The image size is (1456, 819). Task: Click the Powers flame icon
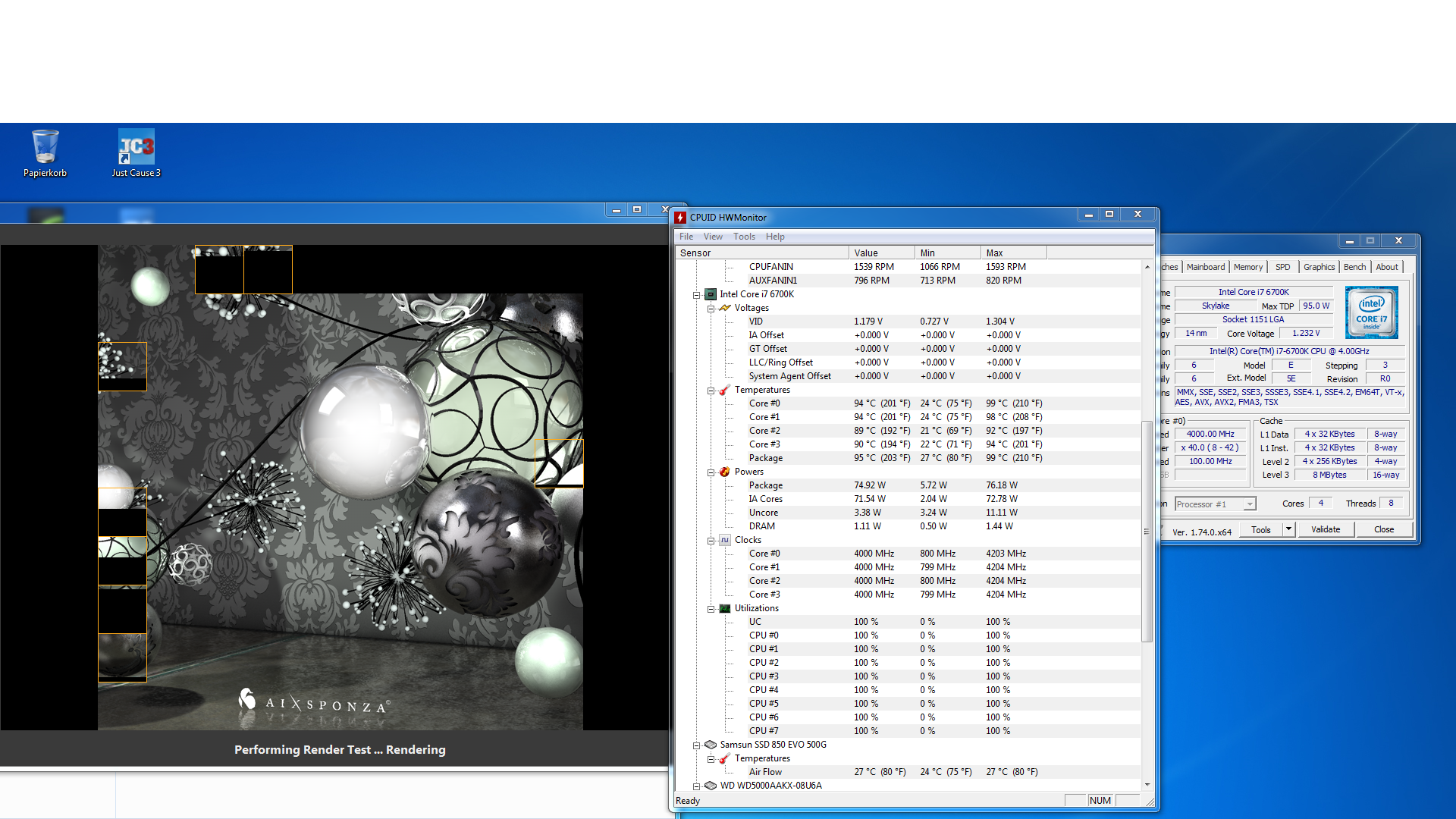[725, 472]
